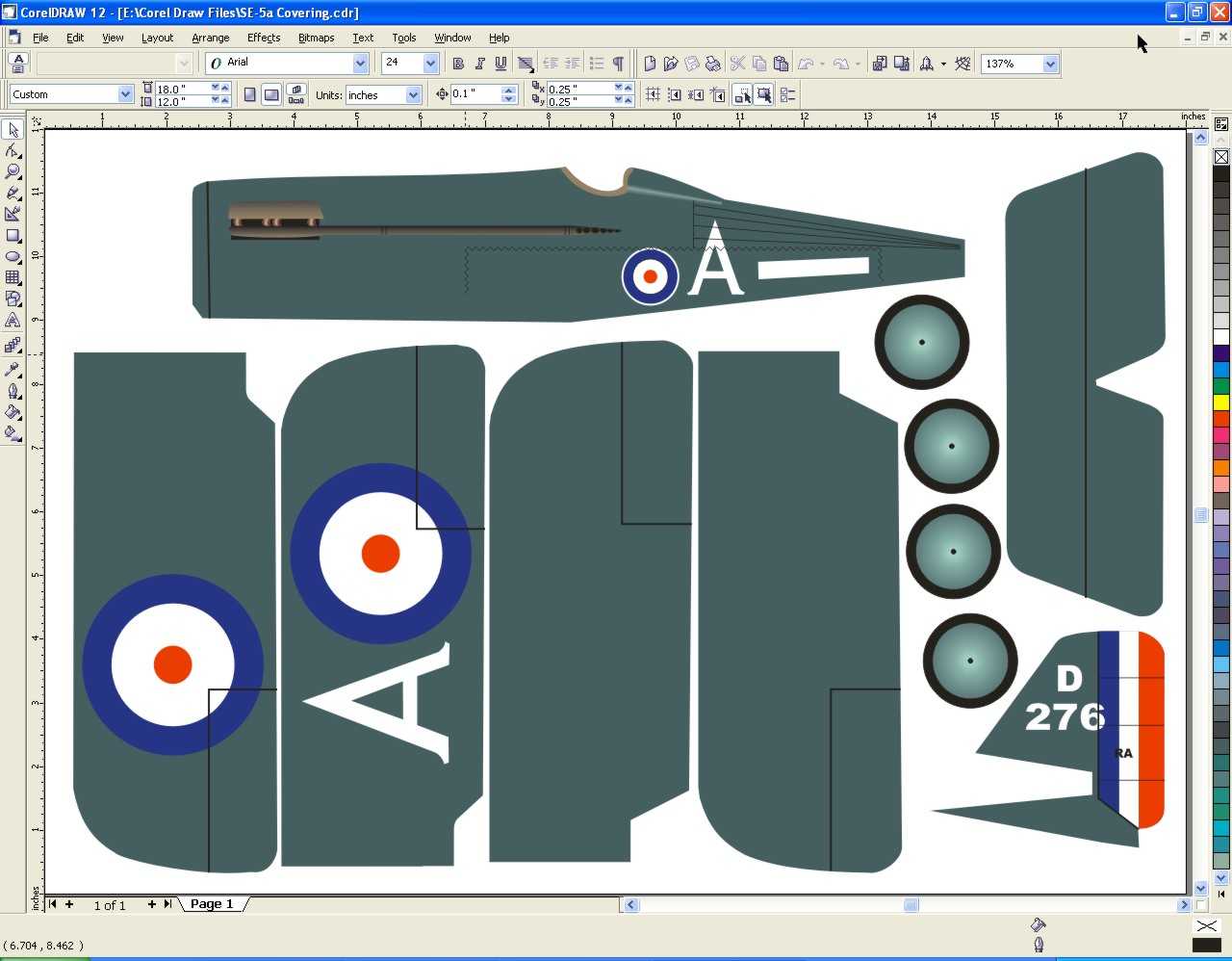The height and width of the screenshot is (961, 1232).
Task: Select the Pick tool in the toolbox
Action: [13, 129]
